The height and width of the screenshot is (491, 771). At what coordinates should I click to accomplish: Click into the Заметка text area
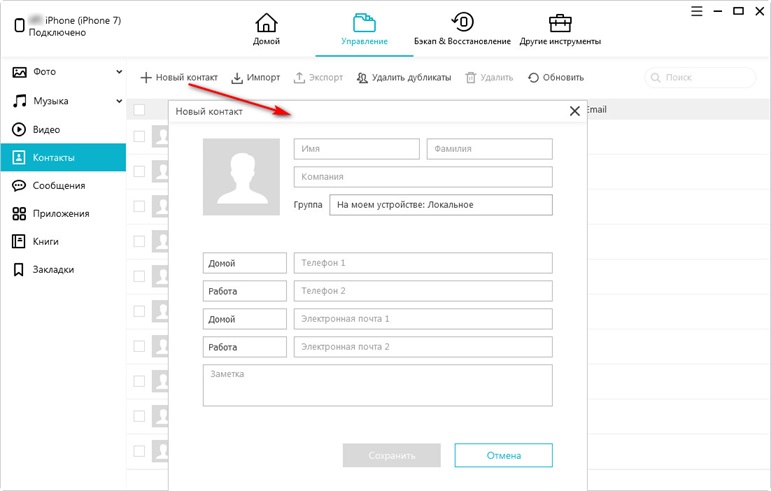point(378,385)
